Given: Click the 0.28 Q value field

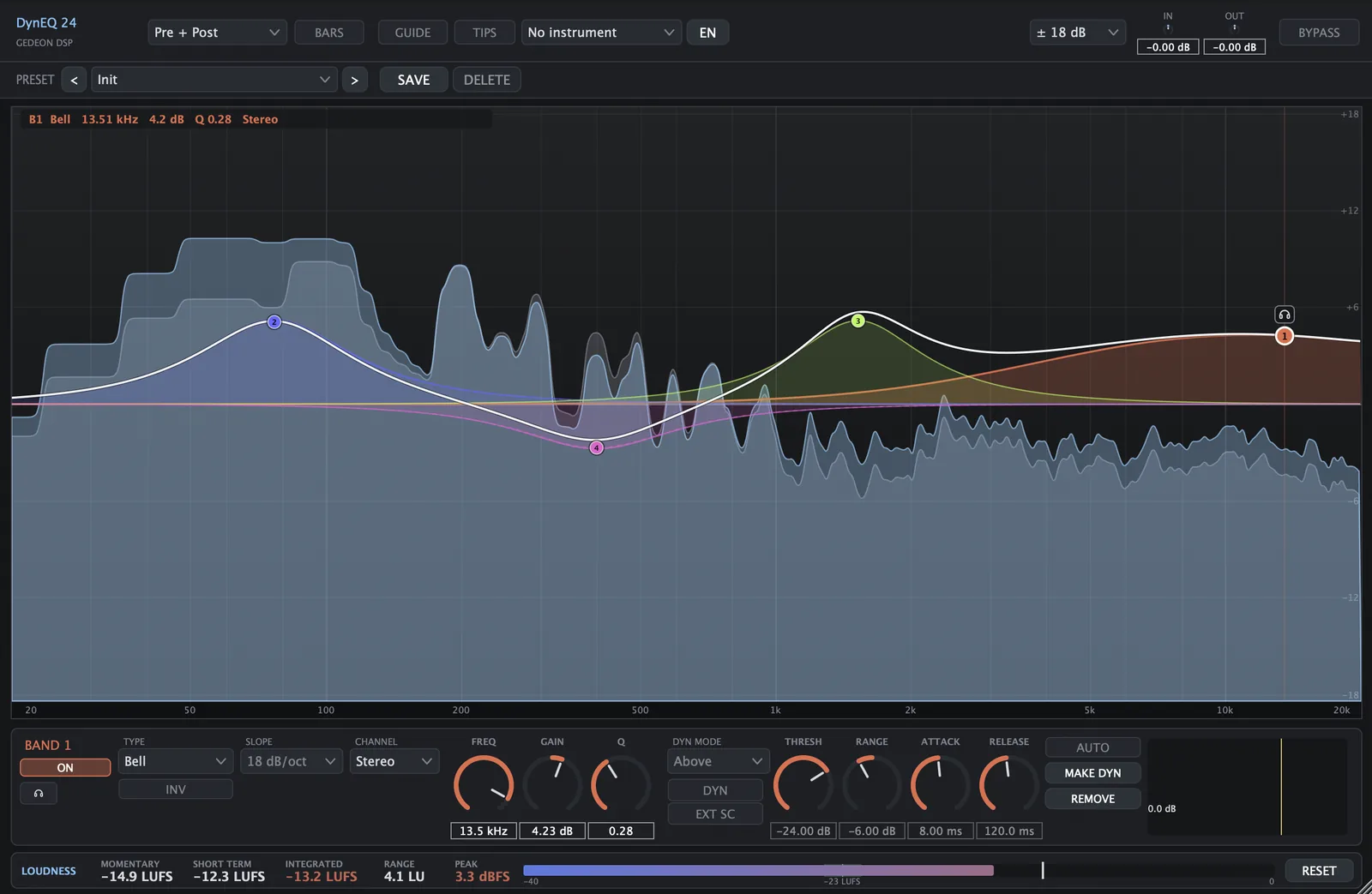Looking at the screenshot, I should pyautogui.click(x=621, y=831).
